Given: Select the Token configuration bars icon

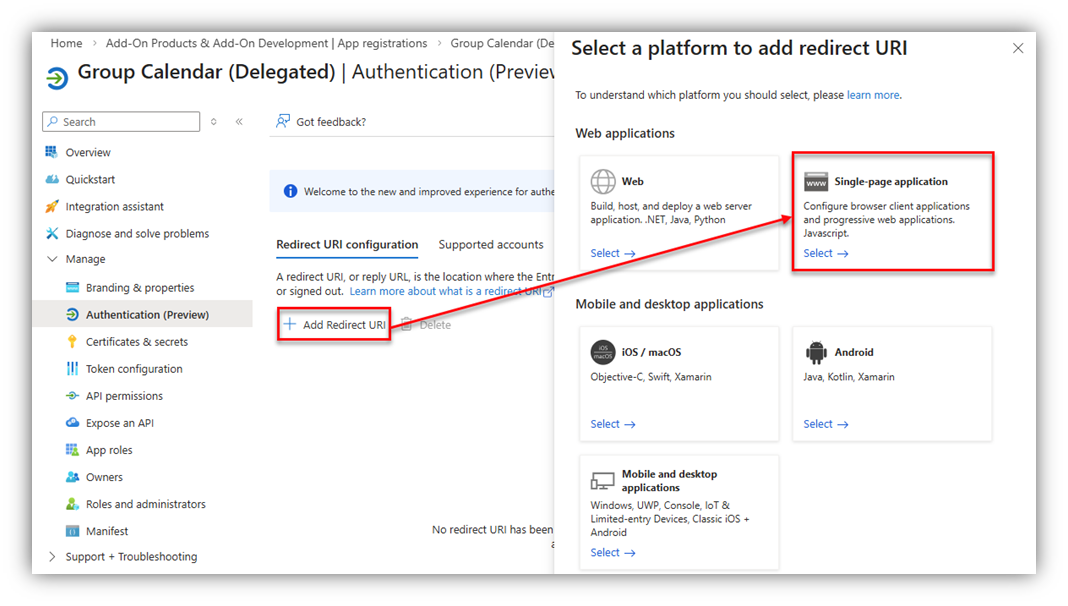Looking at the screenshot, I should (72, 368).
